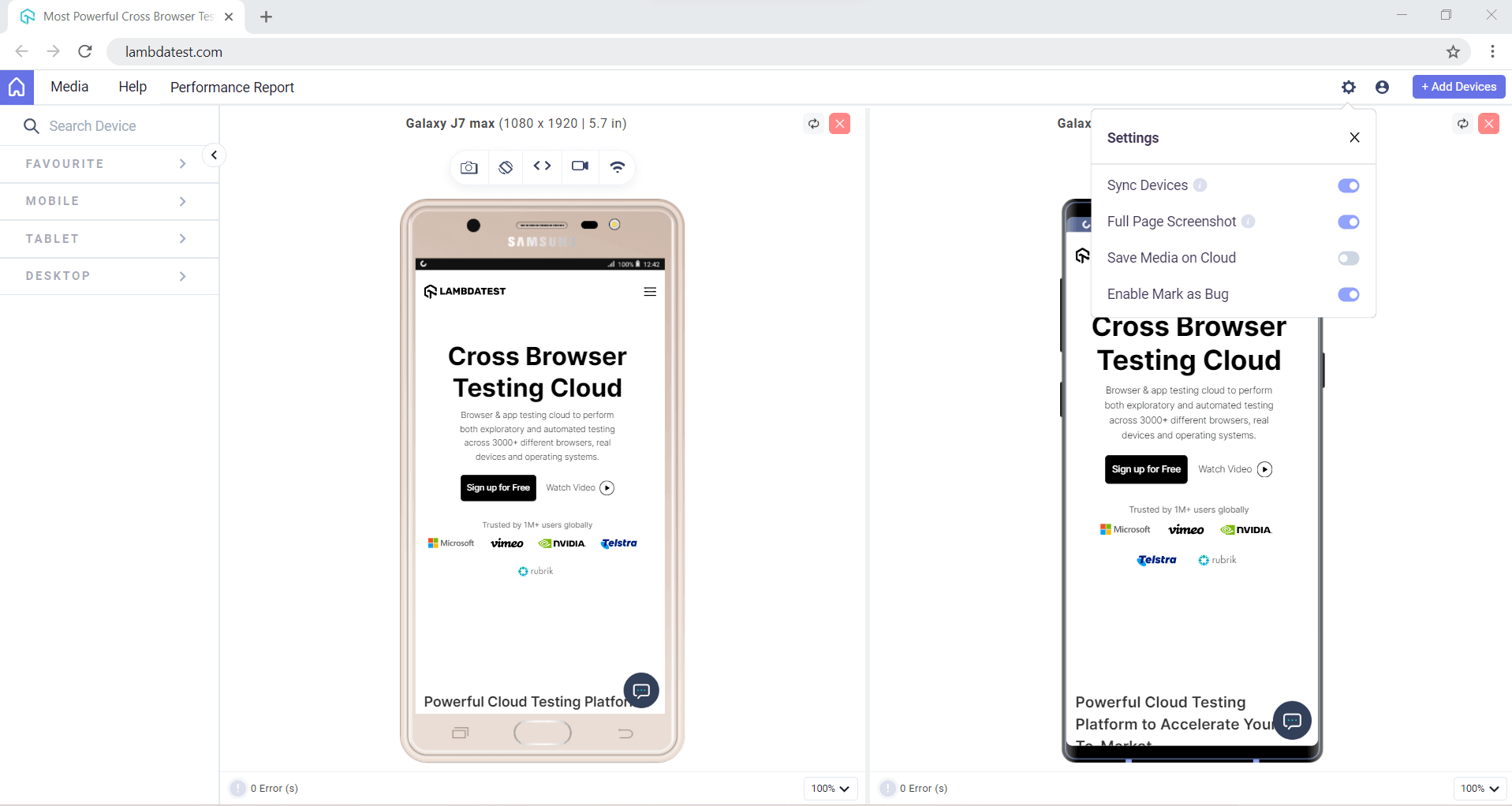Disable the Sync Devices toggle
Screen dimensions: 1512x806
[1348, 185]
